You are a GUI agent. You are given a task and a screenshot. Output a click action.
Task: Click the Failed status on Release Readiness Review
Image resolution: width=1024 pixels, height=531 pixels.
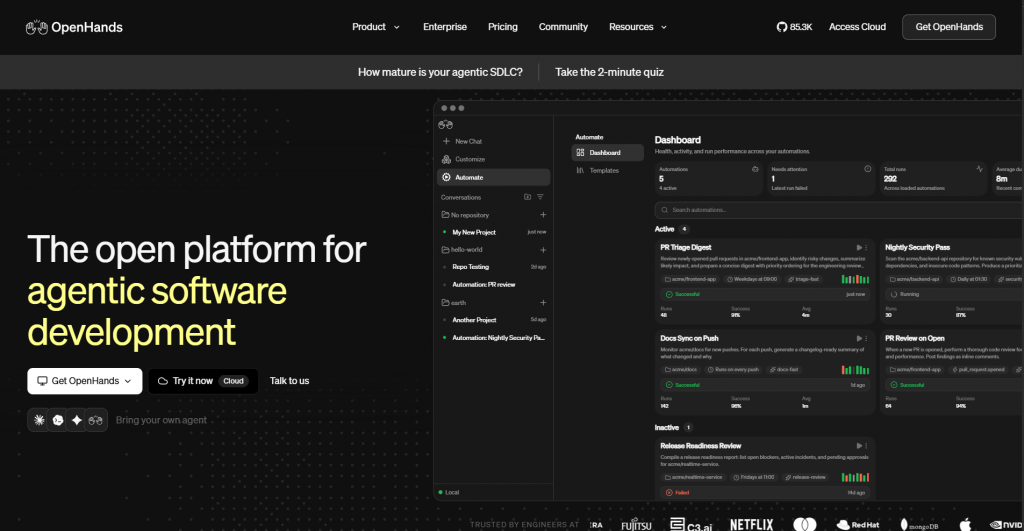pyautogui.click(x=677, y=492)
